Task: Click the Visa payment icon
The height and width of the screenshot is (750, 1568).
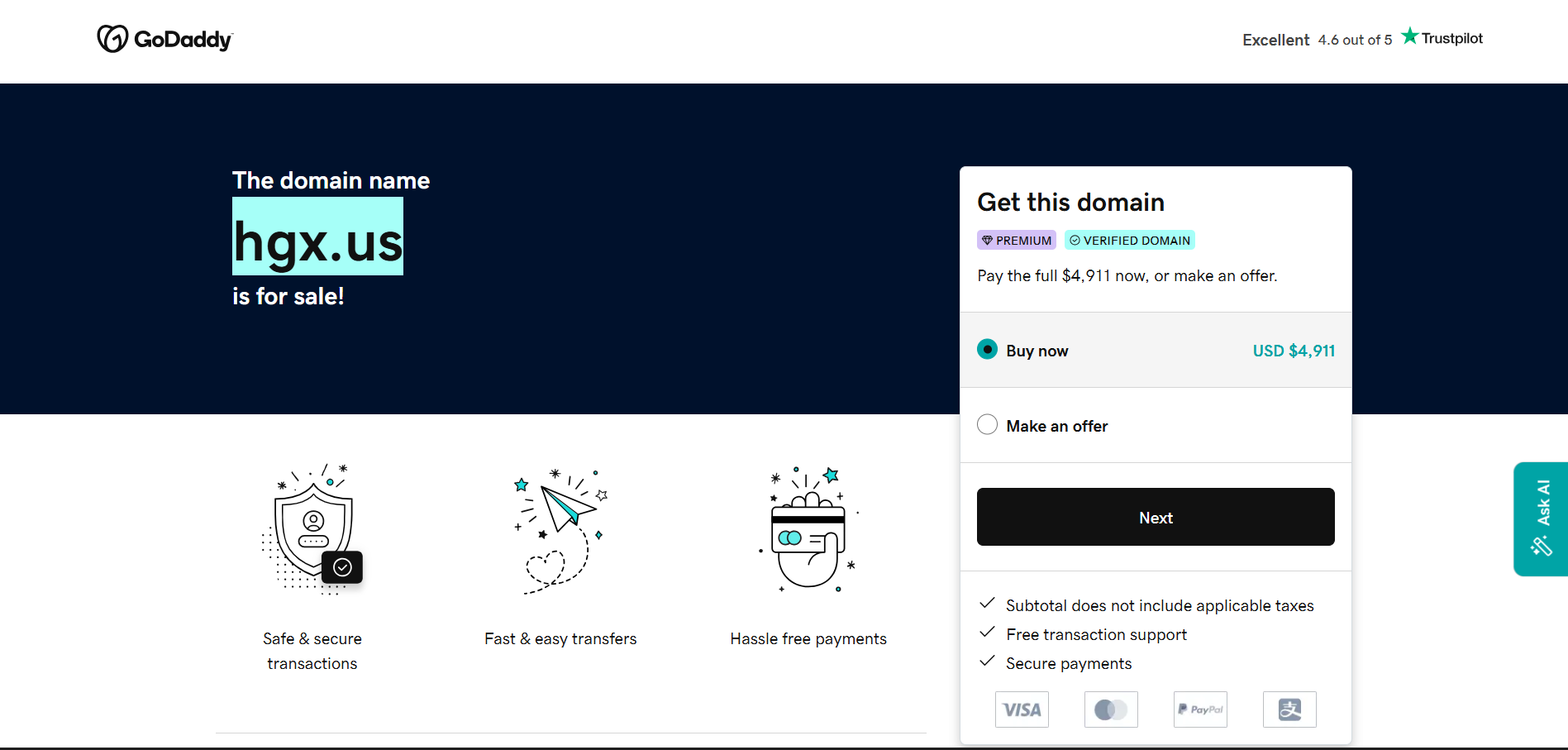Action: (1022, 709)
